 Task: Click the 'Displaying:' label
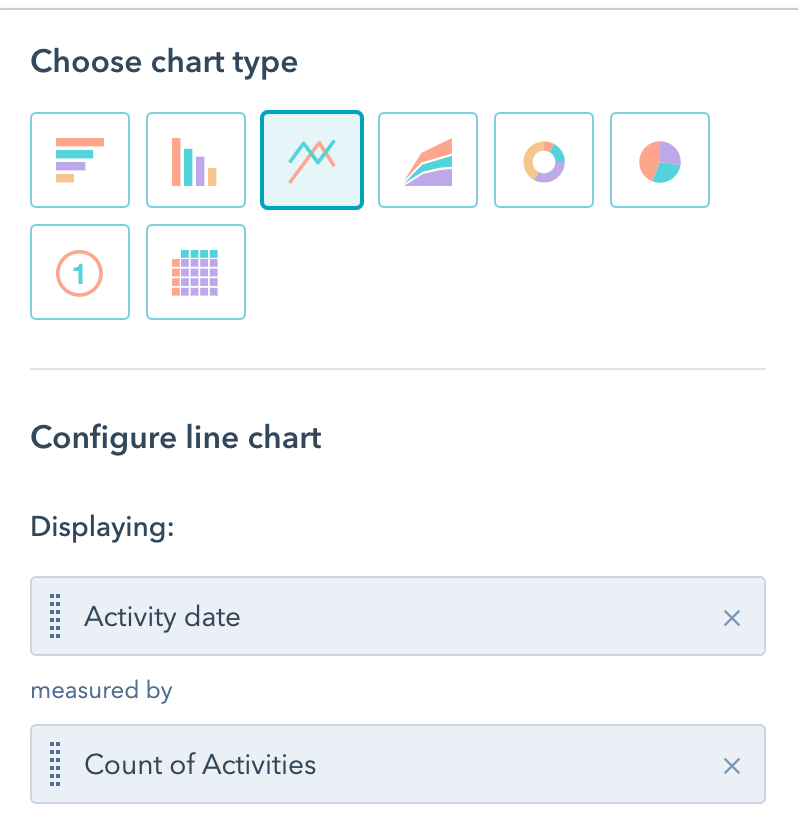point(103,527)
